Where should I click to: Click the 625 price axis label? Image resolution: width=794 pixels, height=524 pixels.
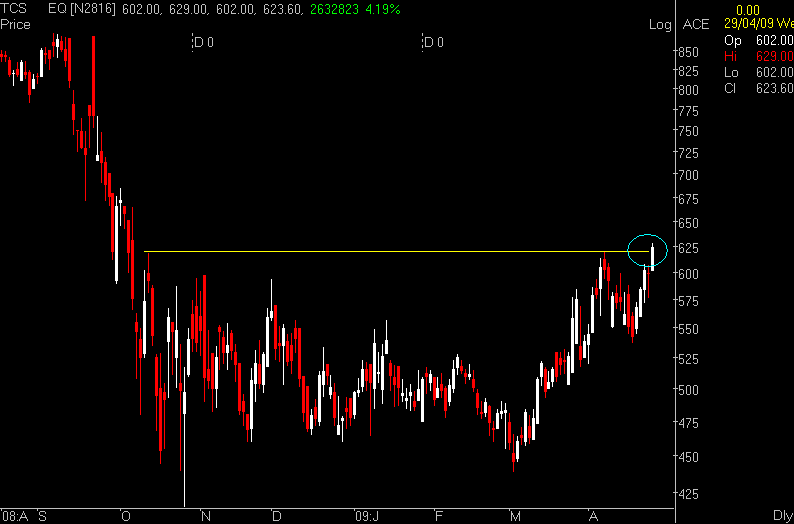click(x=688, y=248)
